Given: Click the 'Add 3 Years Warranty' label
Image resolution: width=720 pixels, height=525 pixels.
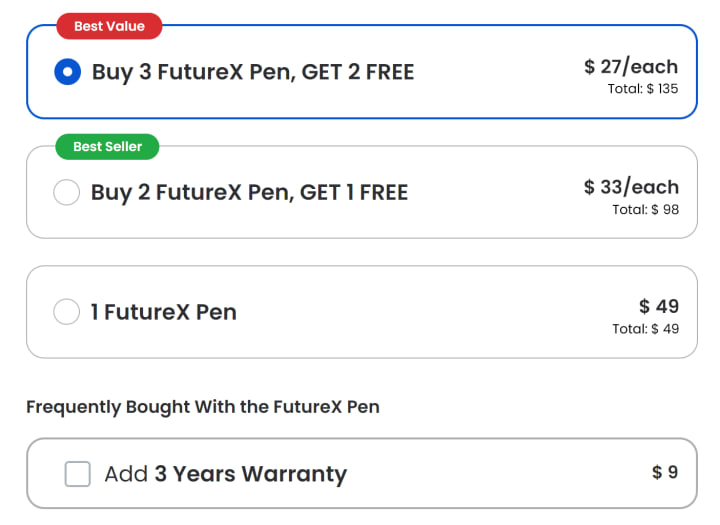Looking at the screenshot, I should (225, 474).
